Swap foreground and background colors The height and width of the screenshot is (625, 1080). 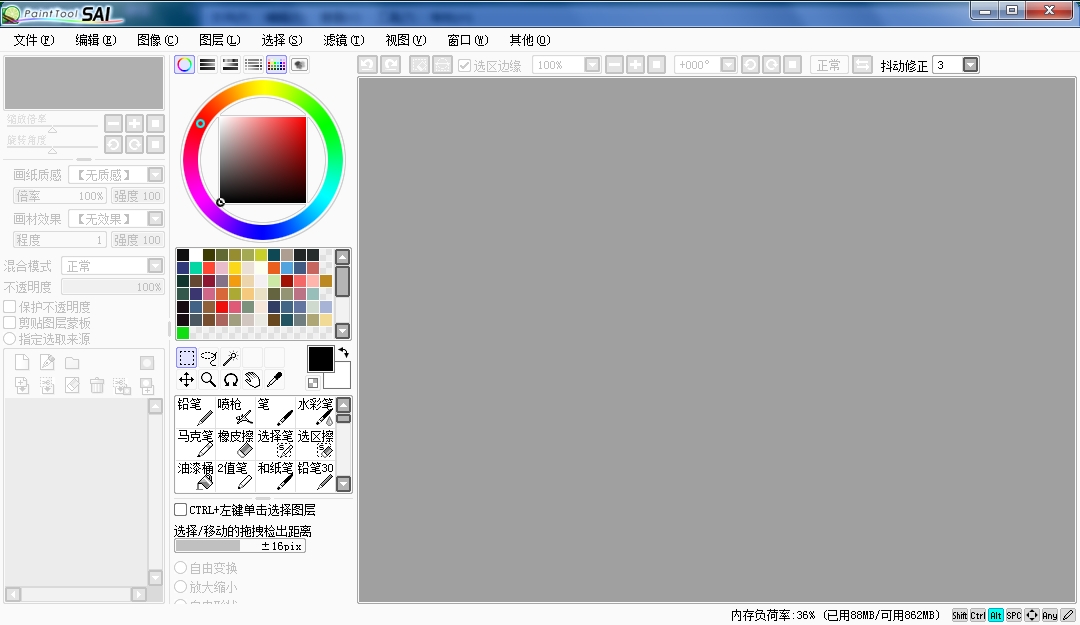point(342,353)
